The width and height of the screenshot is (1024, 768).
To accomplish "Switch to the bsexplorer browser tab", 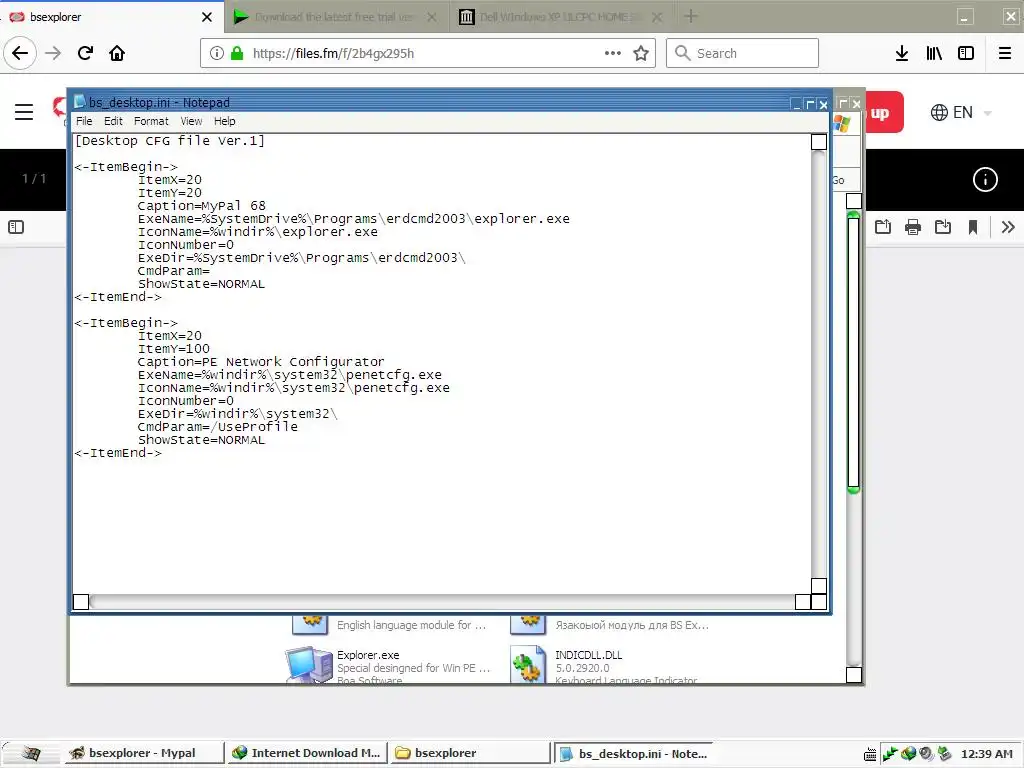I will (111, 17).
